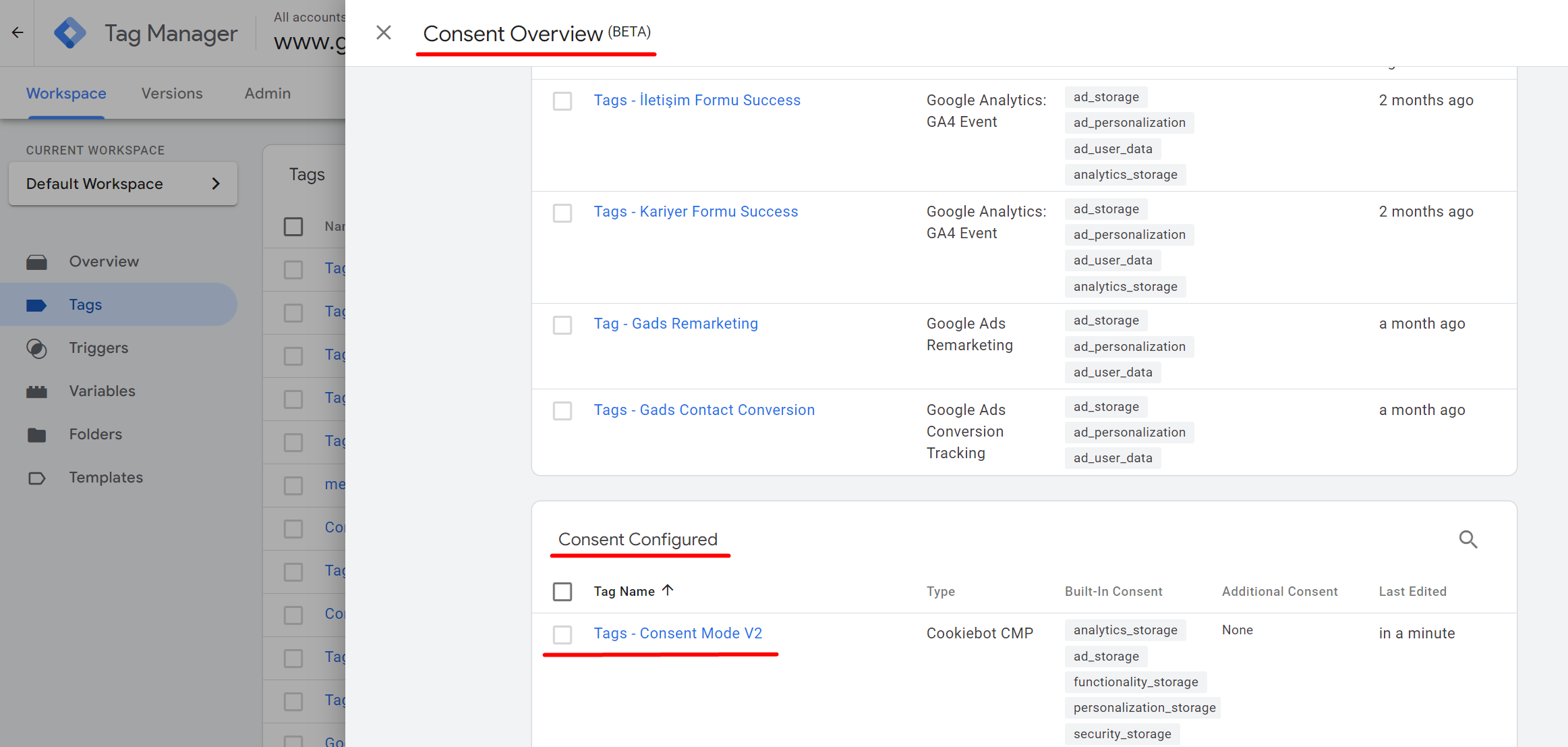Close the Consent Overview panel
Image resolution: width=1568 pixels, height=747 pixels.
pyautogui.click(x=383, y=32)
